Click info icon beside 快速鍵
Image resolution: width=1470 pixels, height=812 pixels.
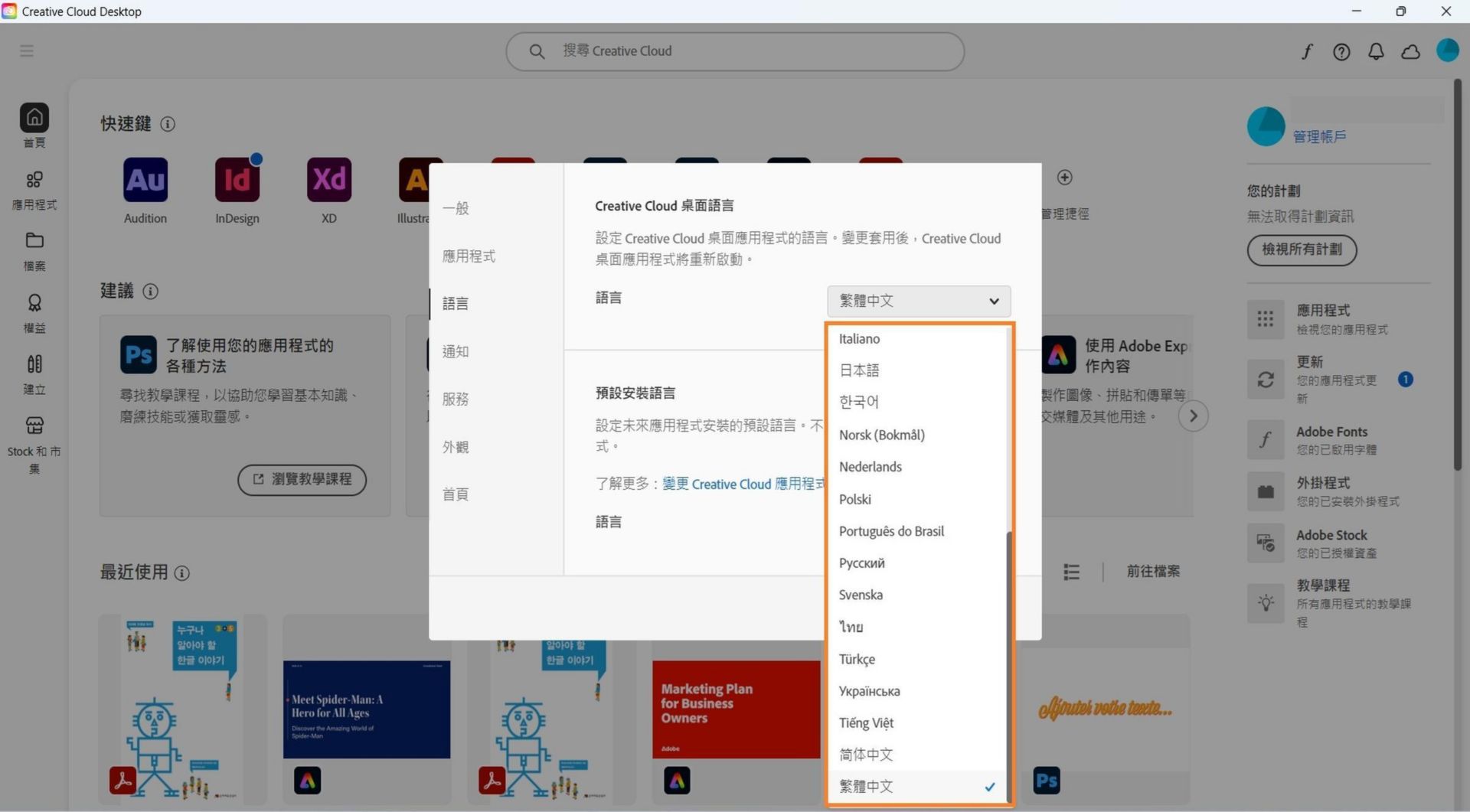click(x=168, y=124)
